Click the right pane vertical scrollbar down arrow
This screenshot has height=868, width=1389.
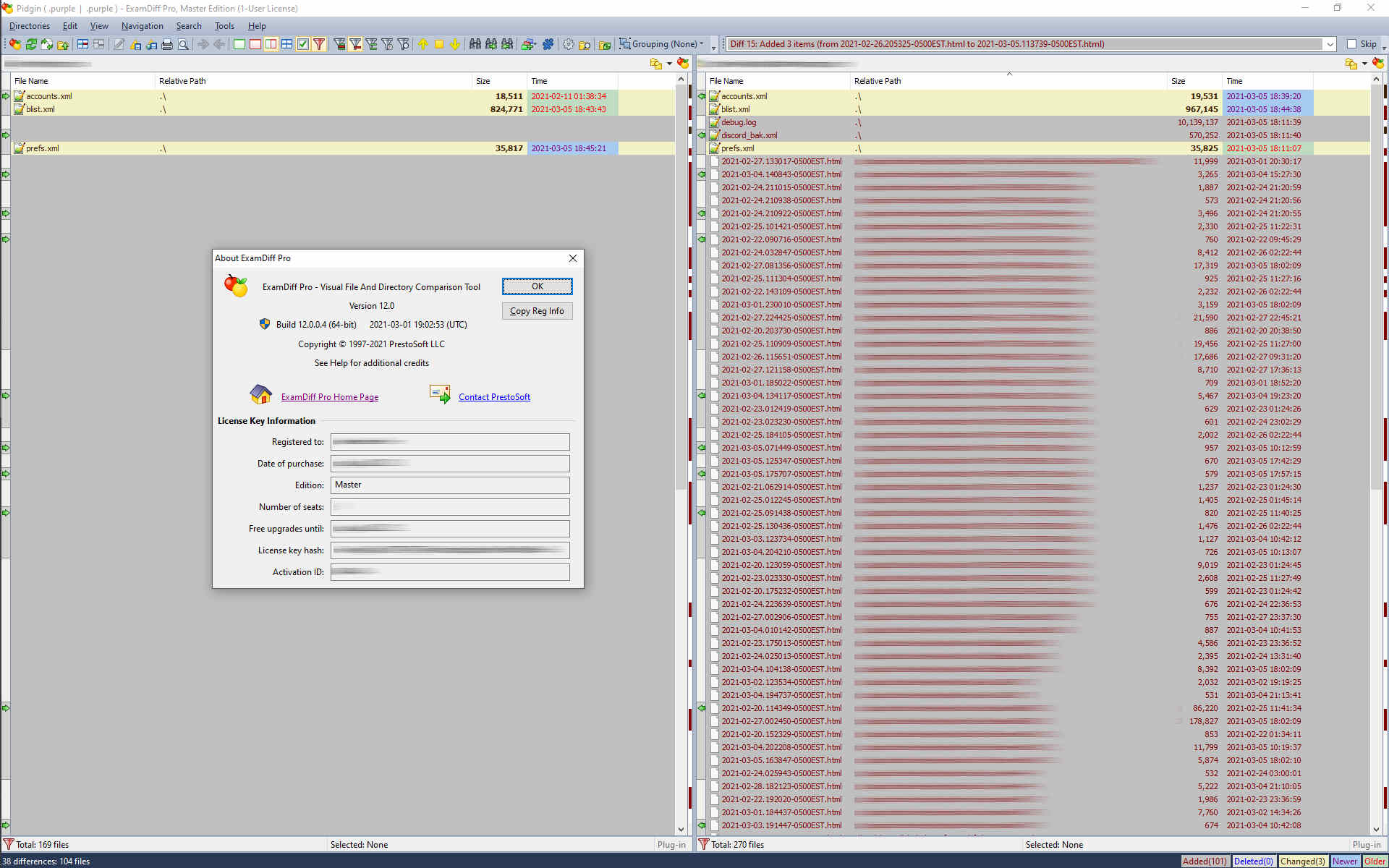[1376, 830]
